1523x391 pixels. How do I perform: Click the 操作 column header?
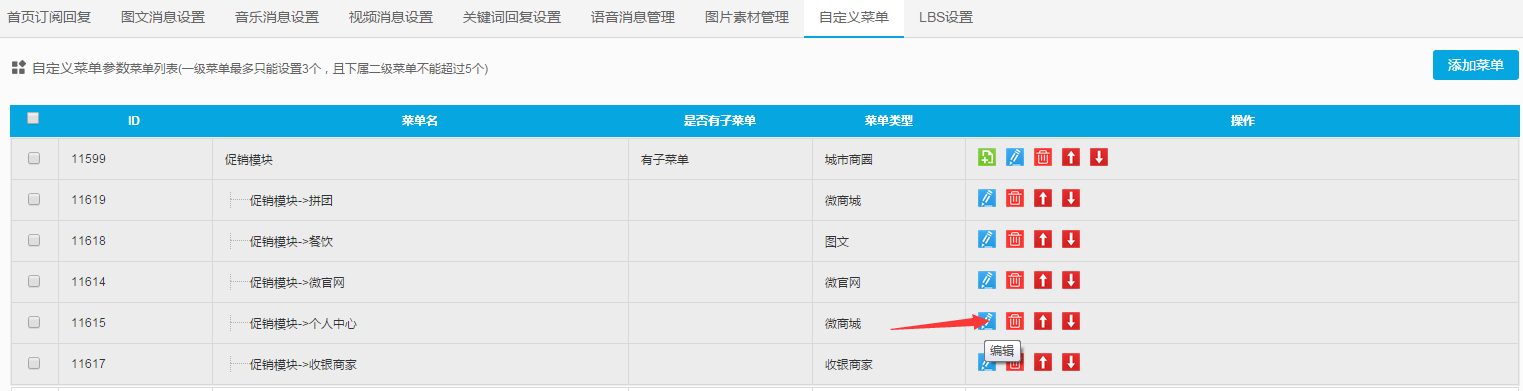coord(1242,121)
